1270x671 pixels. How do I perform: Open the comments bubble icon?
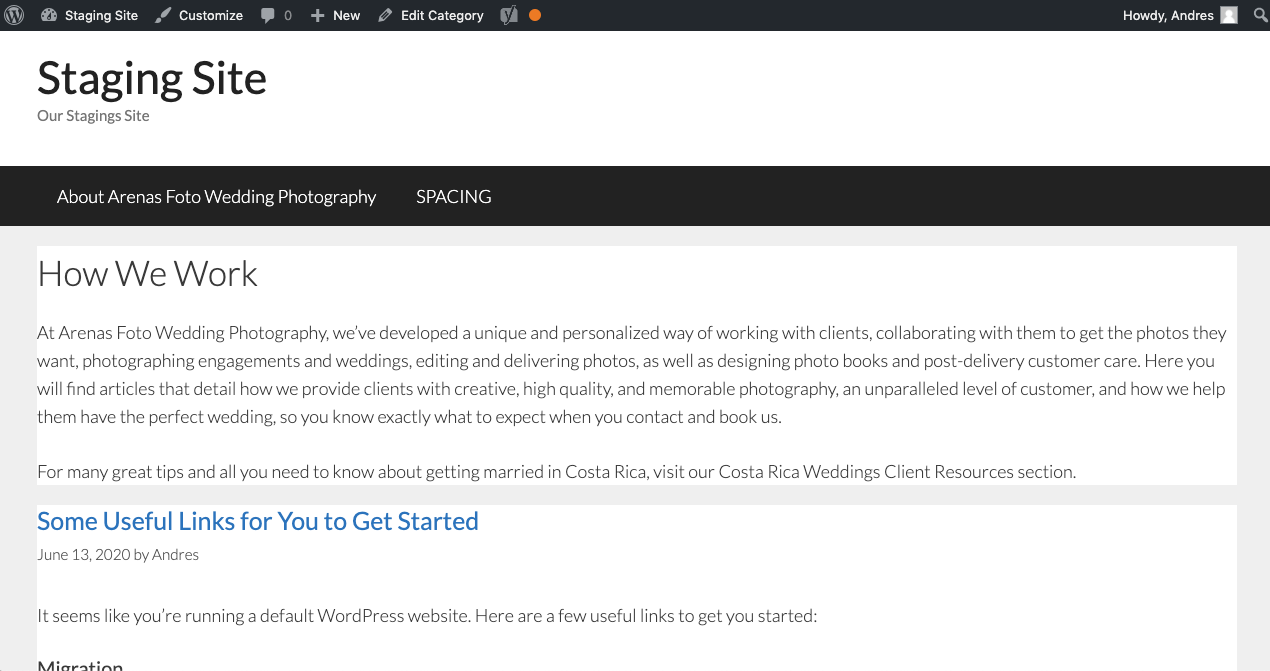tap(267, 15)
